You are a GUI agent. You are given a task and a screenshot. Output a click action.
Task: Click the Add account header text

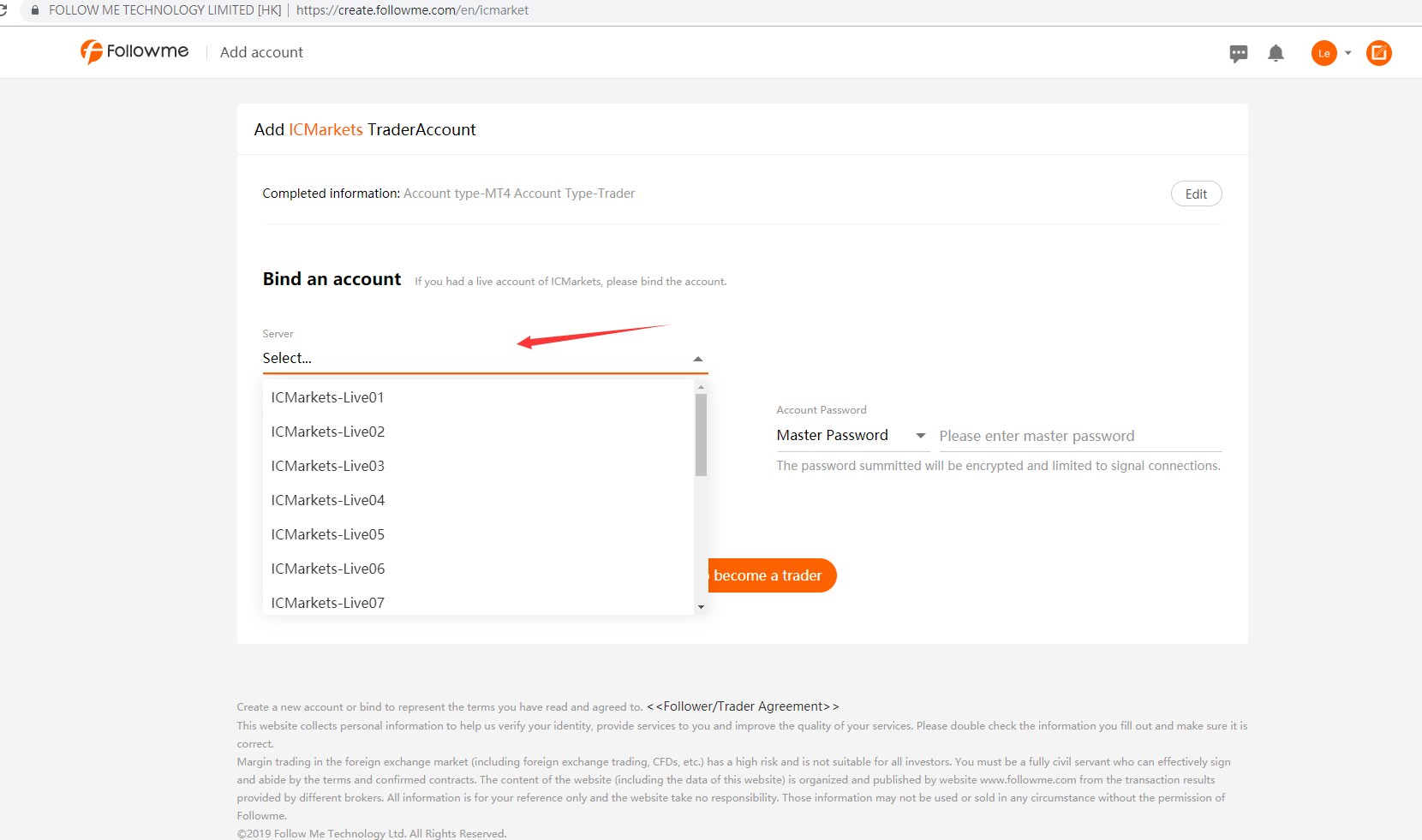[x=261, y=52]
